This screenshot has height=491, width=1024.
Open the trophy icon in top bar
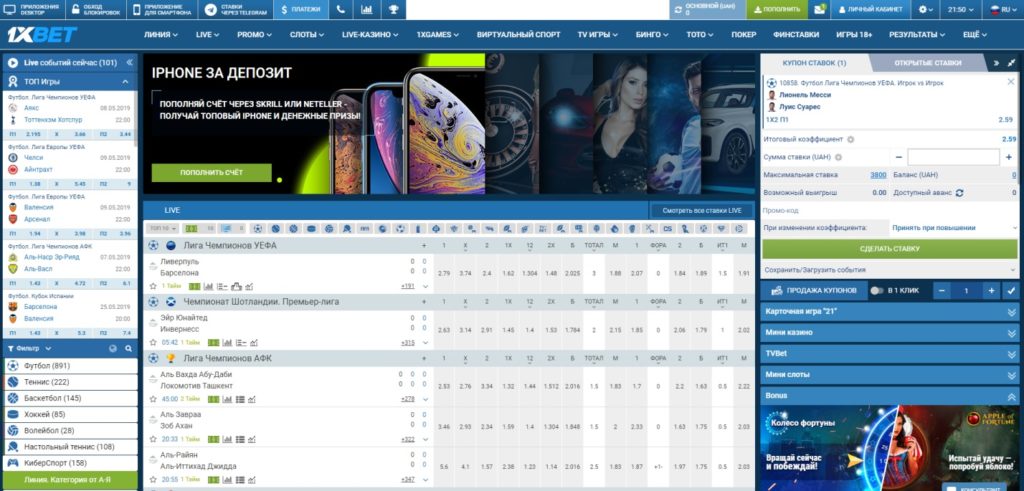click(393, 10)
